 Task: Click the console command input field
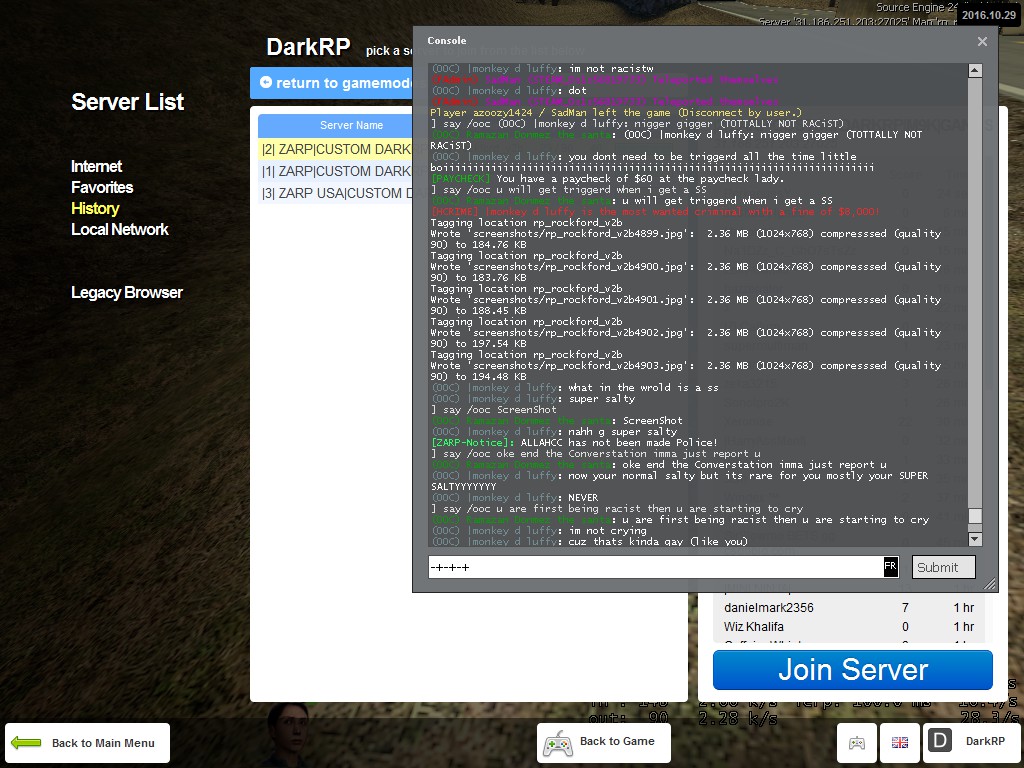[x=655, y=567]
